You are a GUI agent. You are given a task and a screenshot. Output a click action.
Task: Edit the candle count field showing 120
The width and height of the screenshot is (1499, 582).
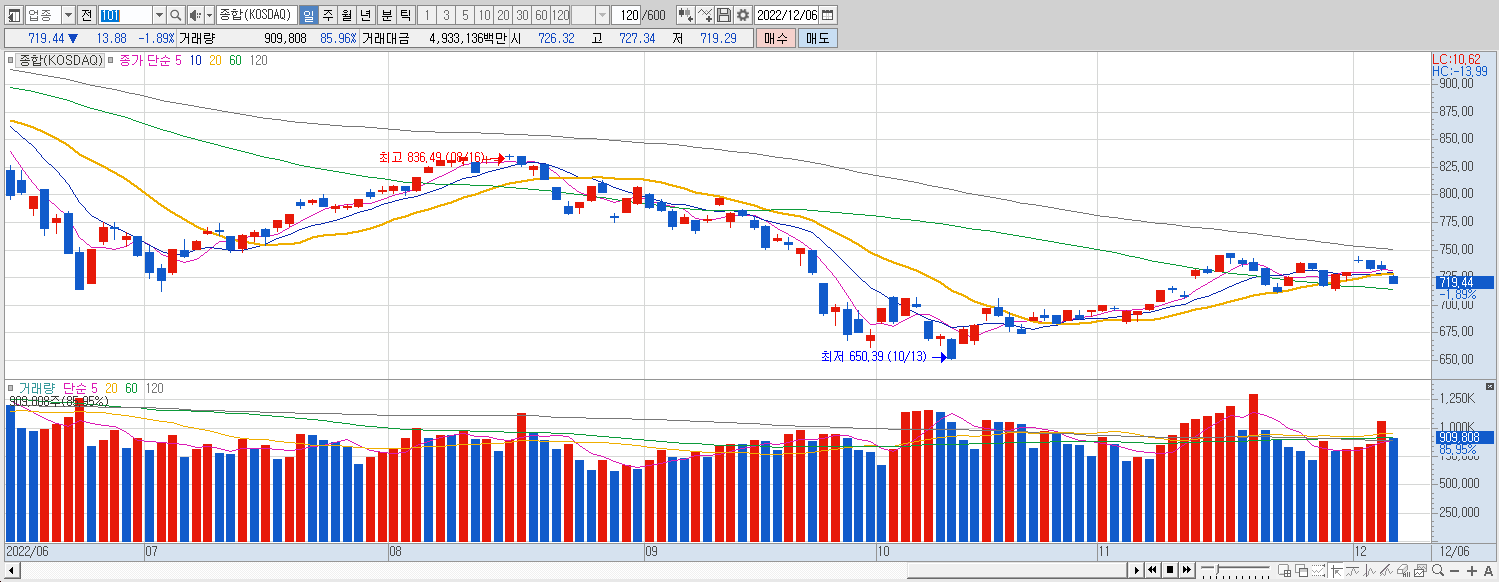(626, 15)
